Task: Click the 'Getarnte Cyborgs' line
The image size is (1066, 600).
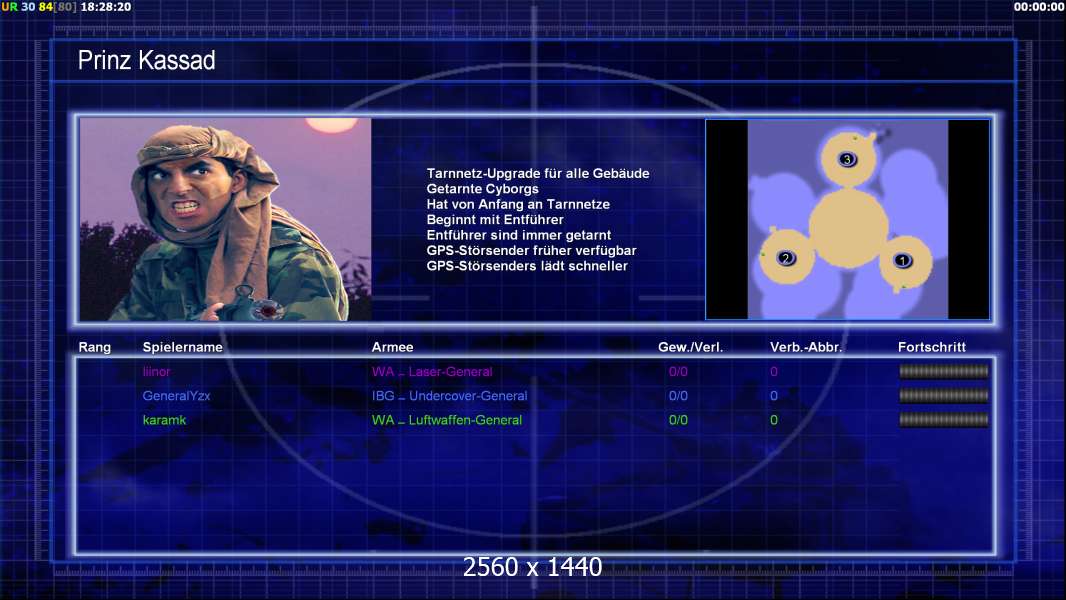Action: pyautogui.click(x=482, y=189)
